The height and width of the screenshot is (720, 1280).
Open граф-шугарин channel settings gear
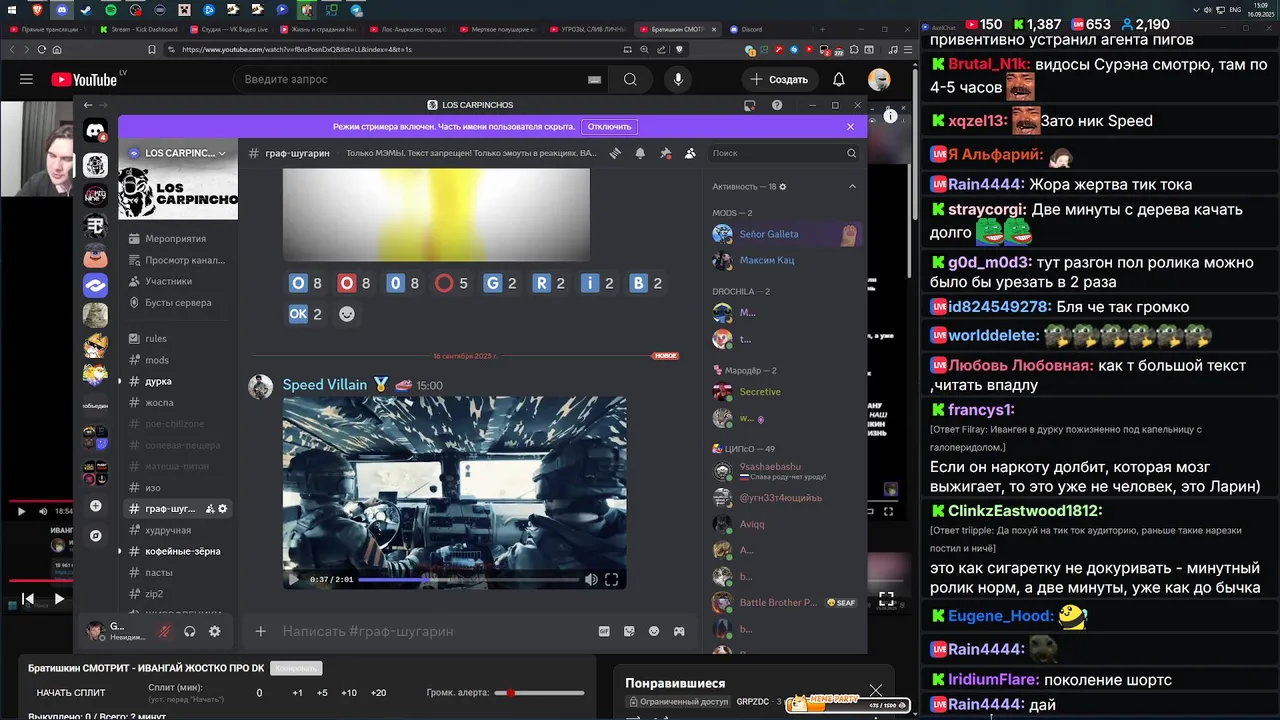click(x=223, y=509)
